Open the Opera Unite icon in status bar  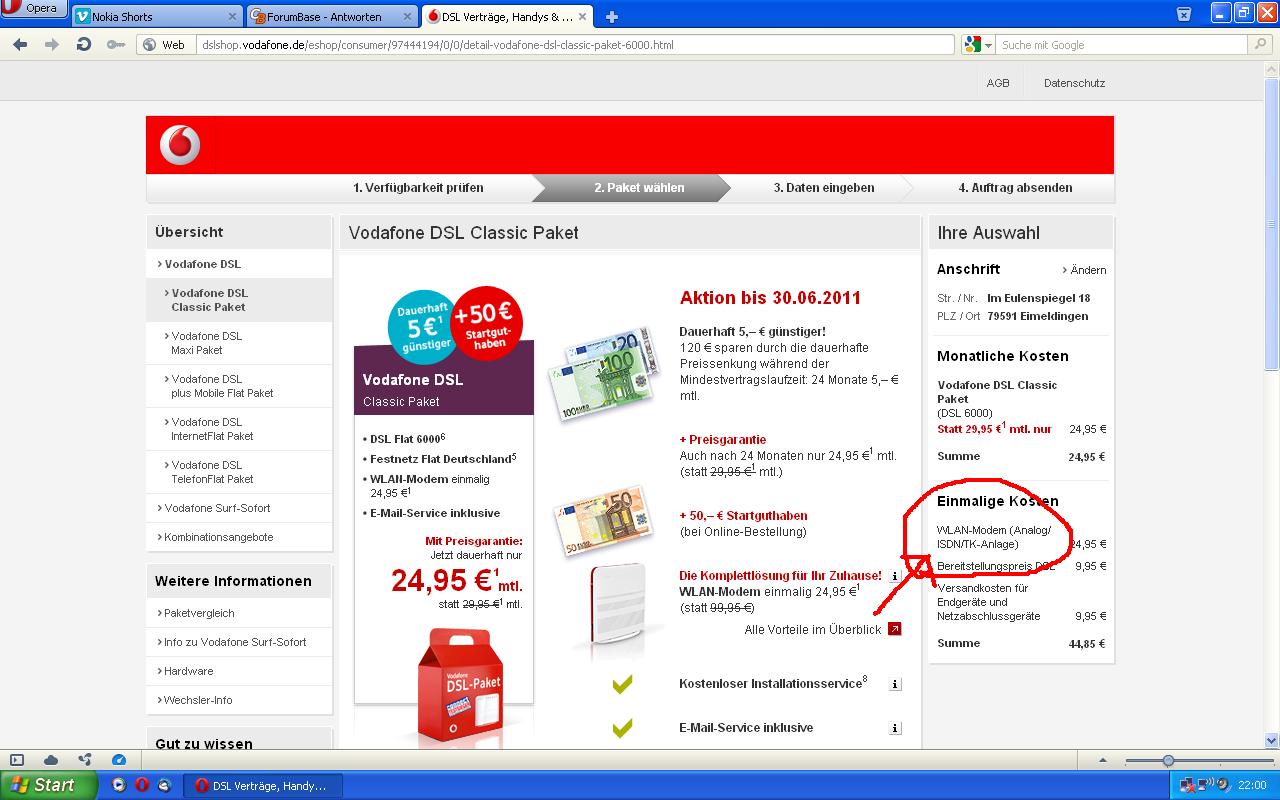(85, 760)
